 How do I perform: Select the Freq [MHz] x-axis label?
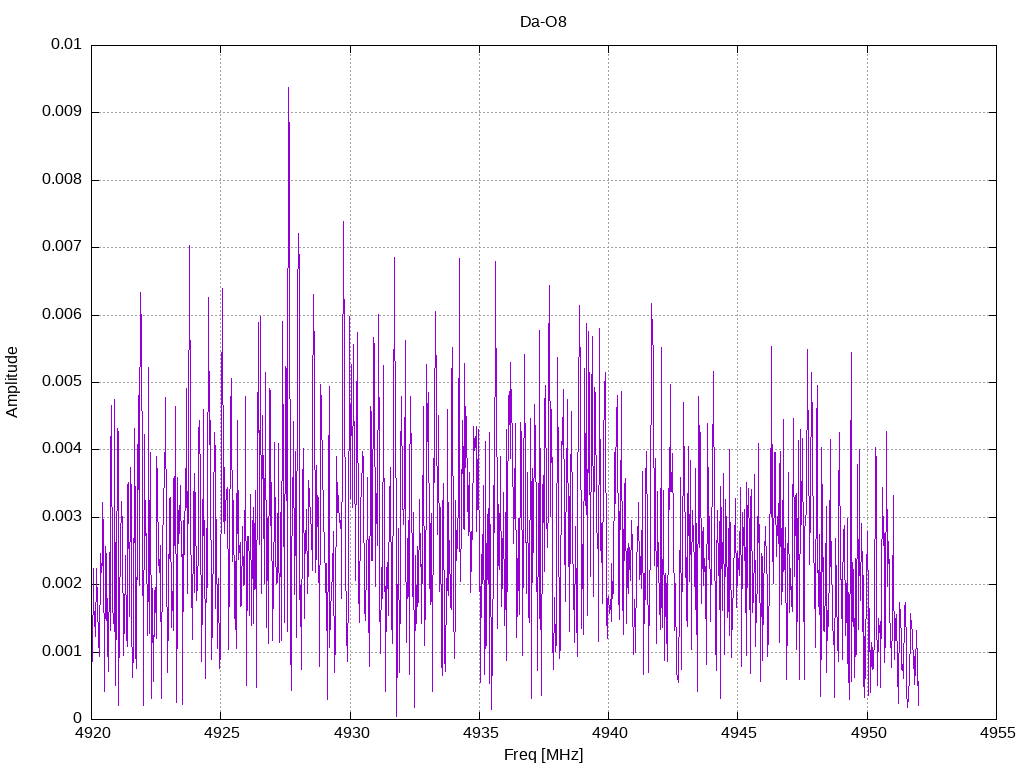click(x=543, y=755)
